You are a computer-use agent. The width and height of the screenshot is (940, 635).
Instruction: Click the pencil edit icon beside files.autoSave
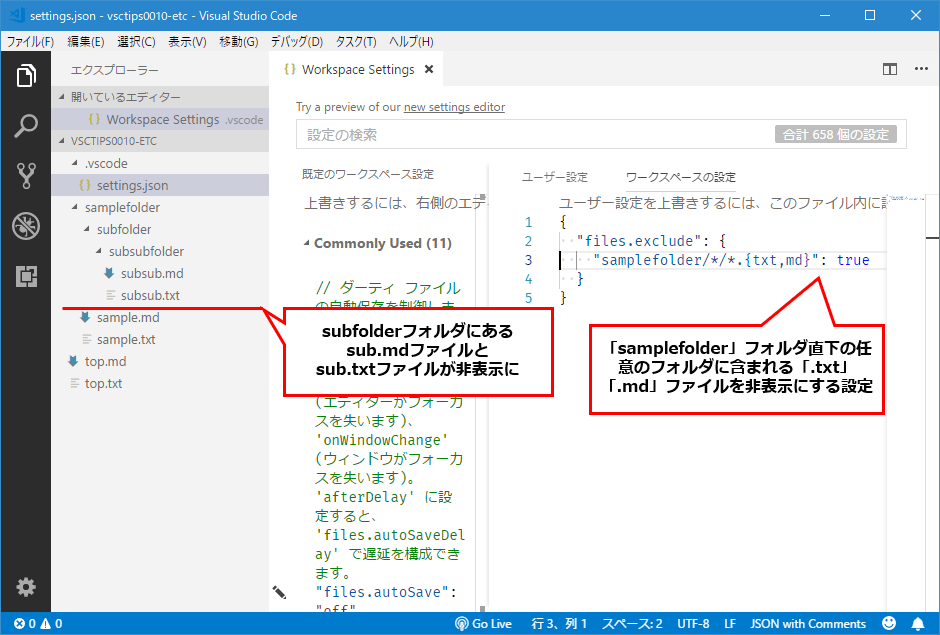279,592
